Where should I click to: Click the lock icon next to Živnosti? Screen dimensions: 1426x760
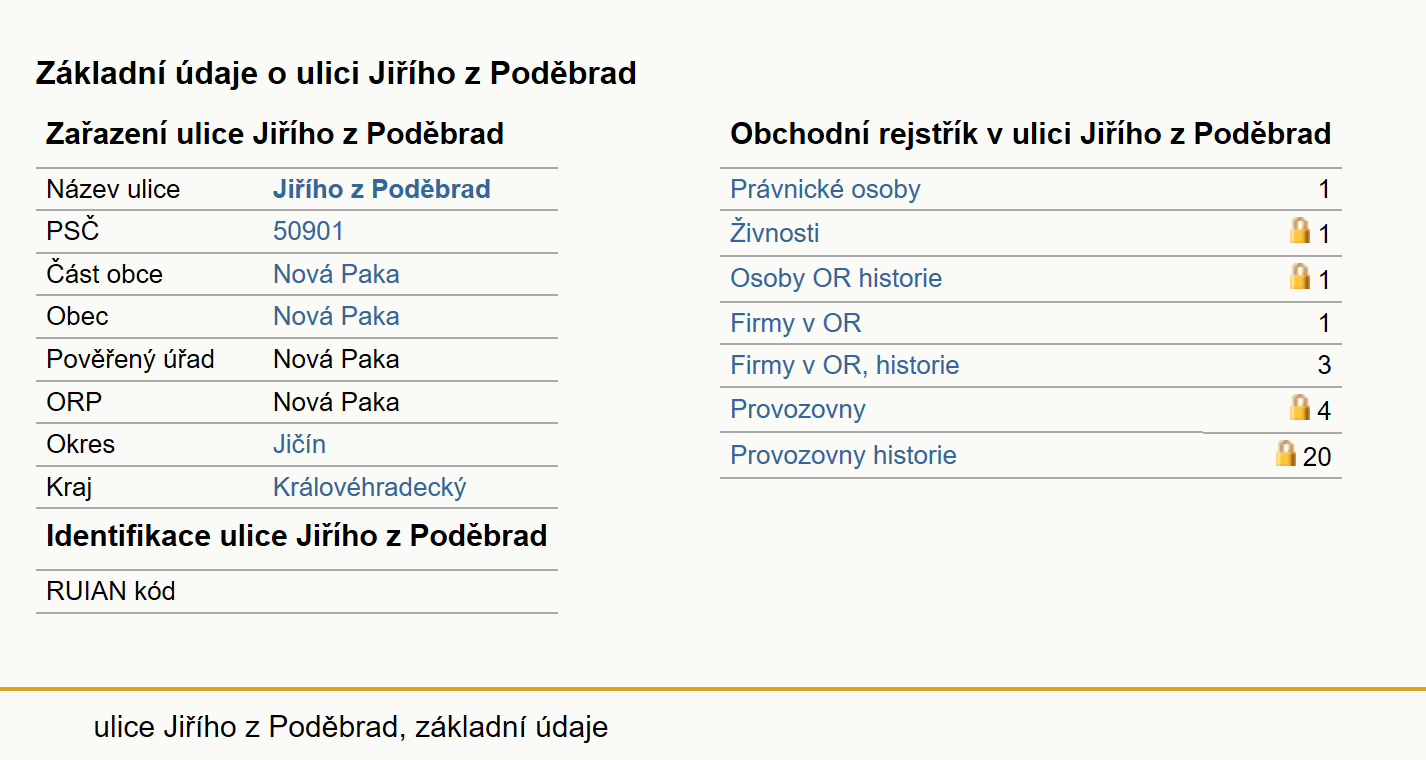coord(1299,231)
